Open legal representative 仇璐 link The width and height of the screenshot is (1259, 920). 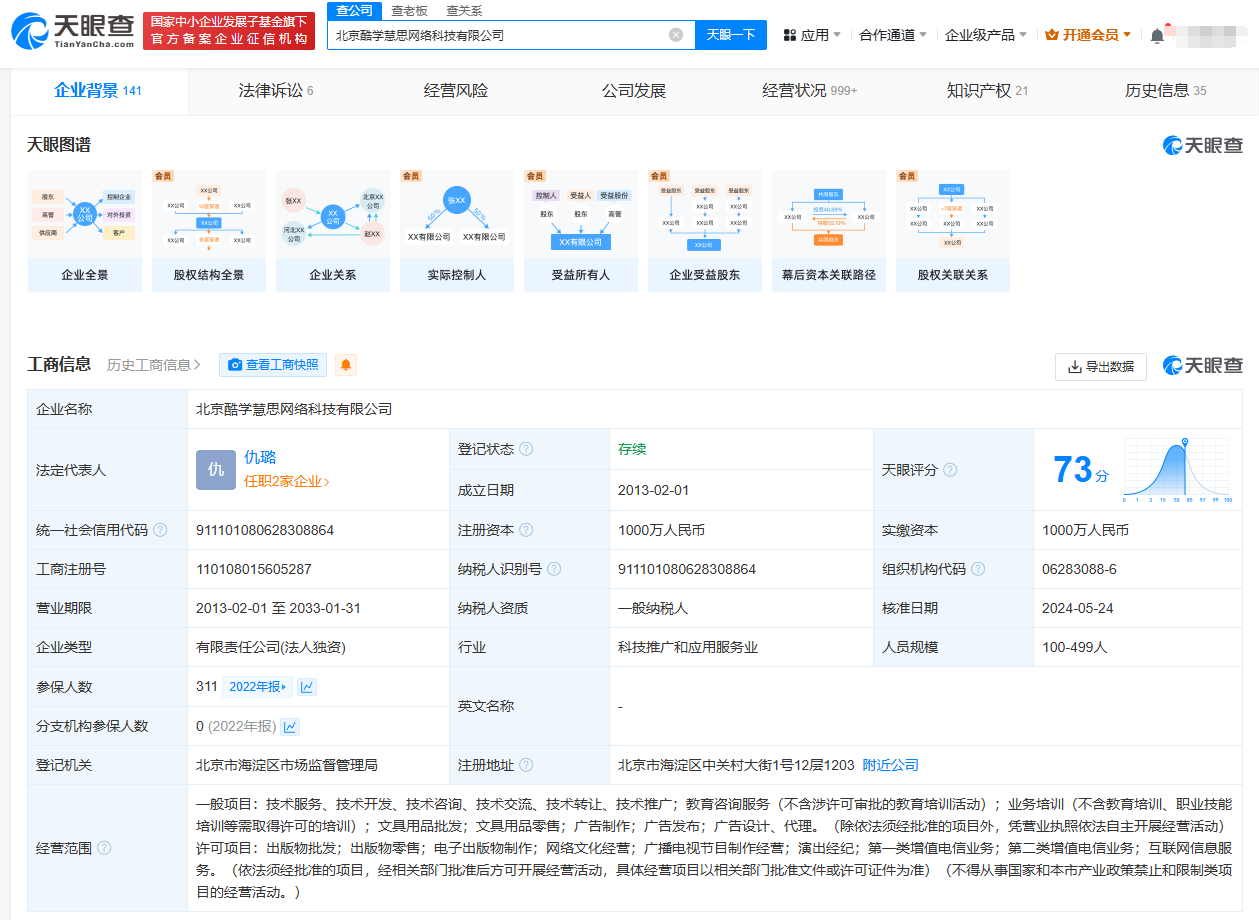coord(260,457)
